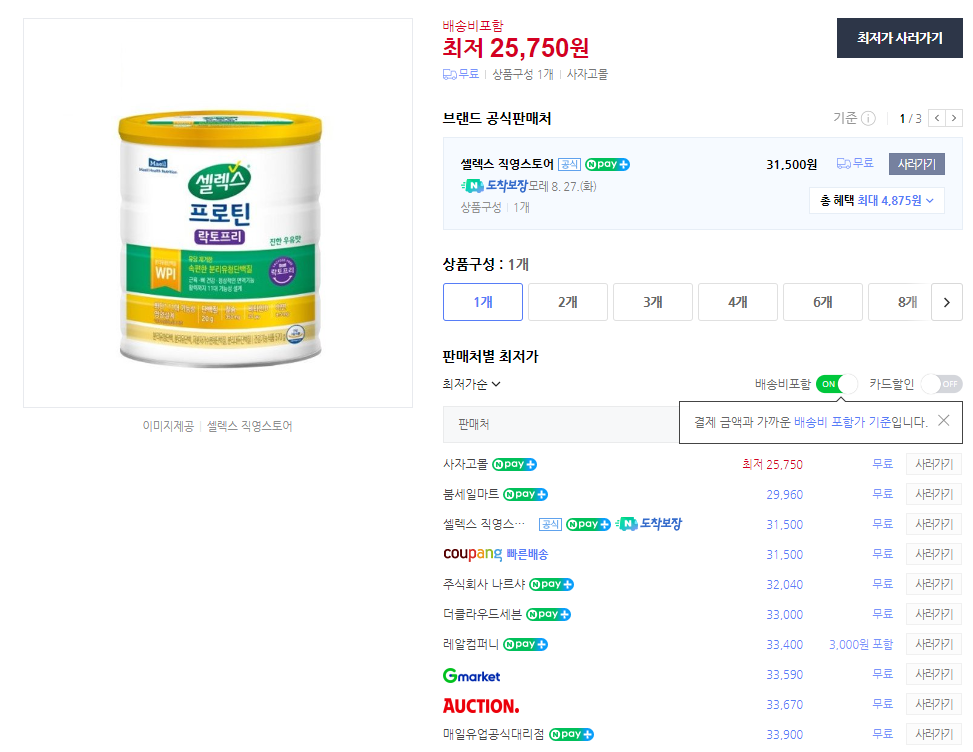Click the Gmarket logo
This screenshot has width=973, height=752.
470,676
